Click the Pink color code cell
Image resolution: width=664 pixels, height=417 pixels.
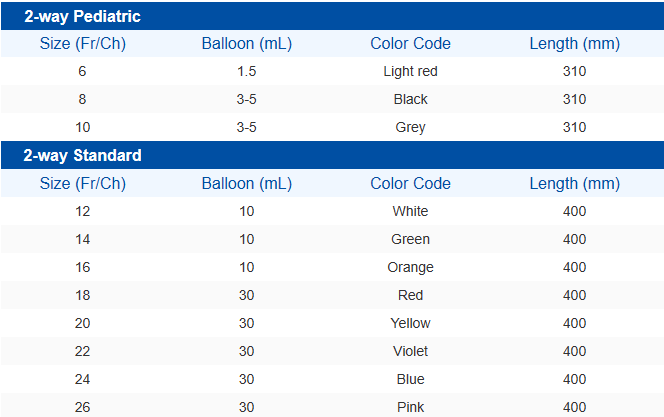[410, 407]
